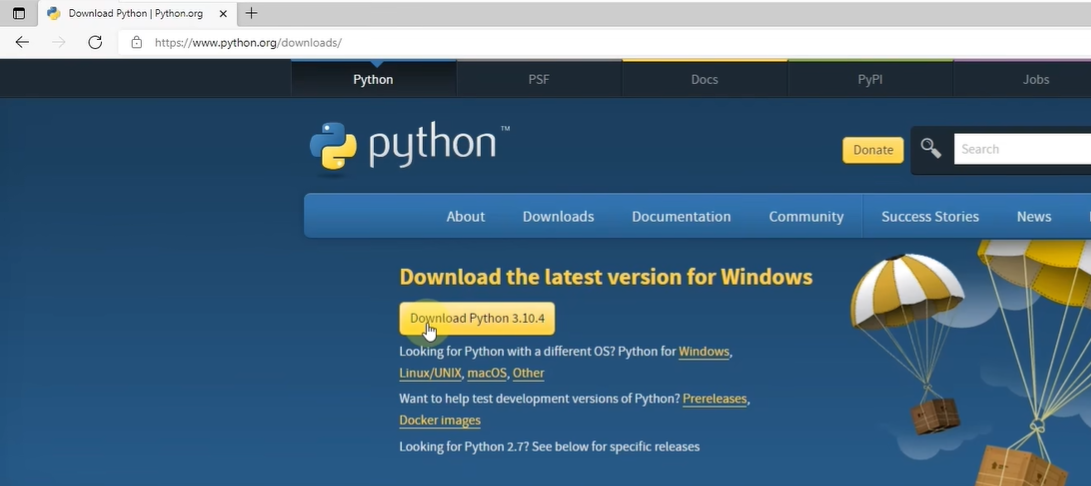
Task: Follow the Docker images link
Action: point(440,421)
